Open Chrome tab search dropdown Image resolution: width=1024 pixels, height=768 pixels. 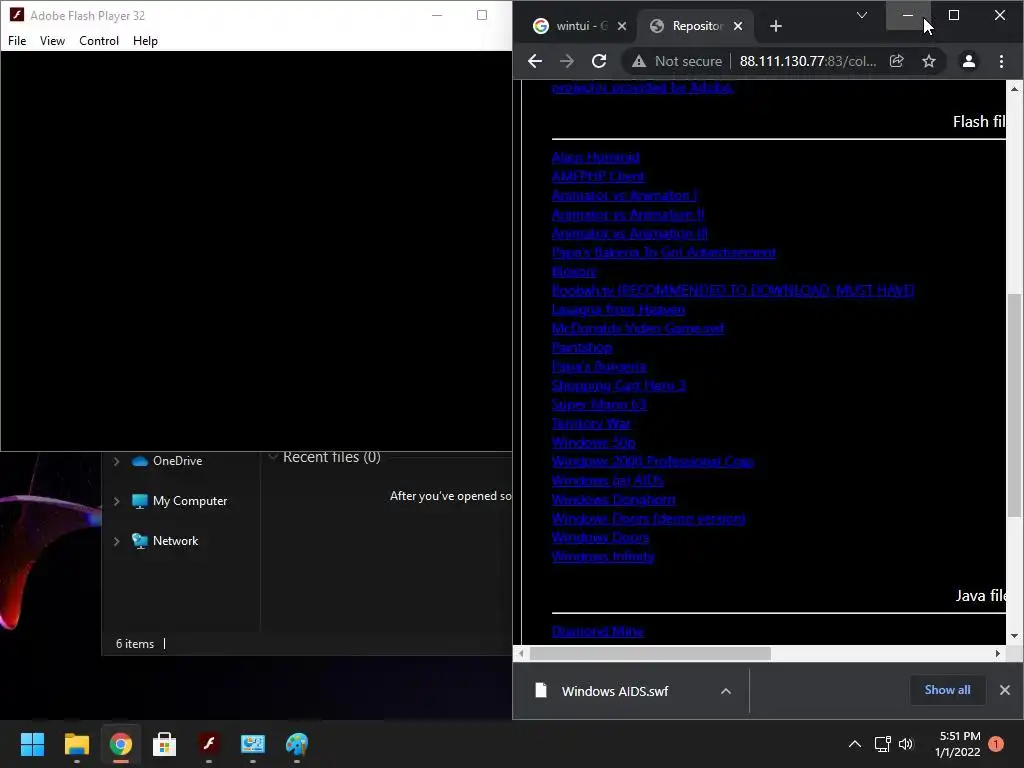pyautogui.click(x=861, y=15)
